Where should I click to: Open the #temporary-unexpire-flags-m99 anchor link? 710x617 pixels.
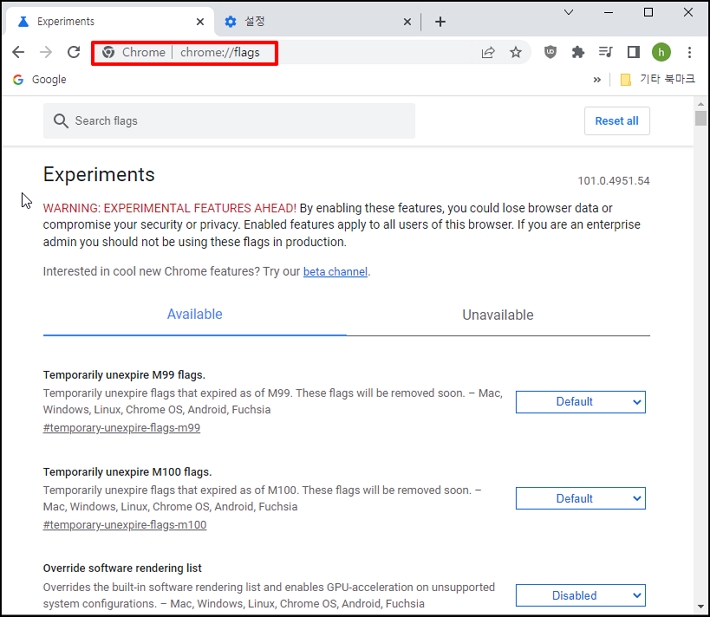tap(121, 428)
